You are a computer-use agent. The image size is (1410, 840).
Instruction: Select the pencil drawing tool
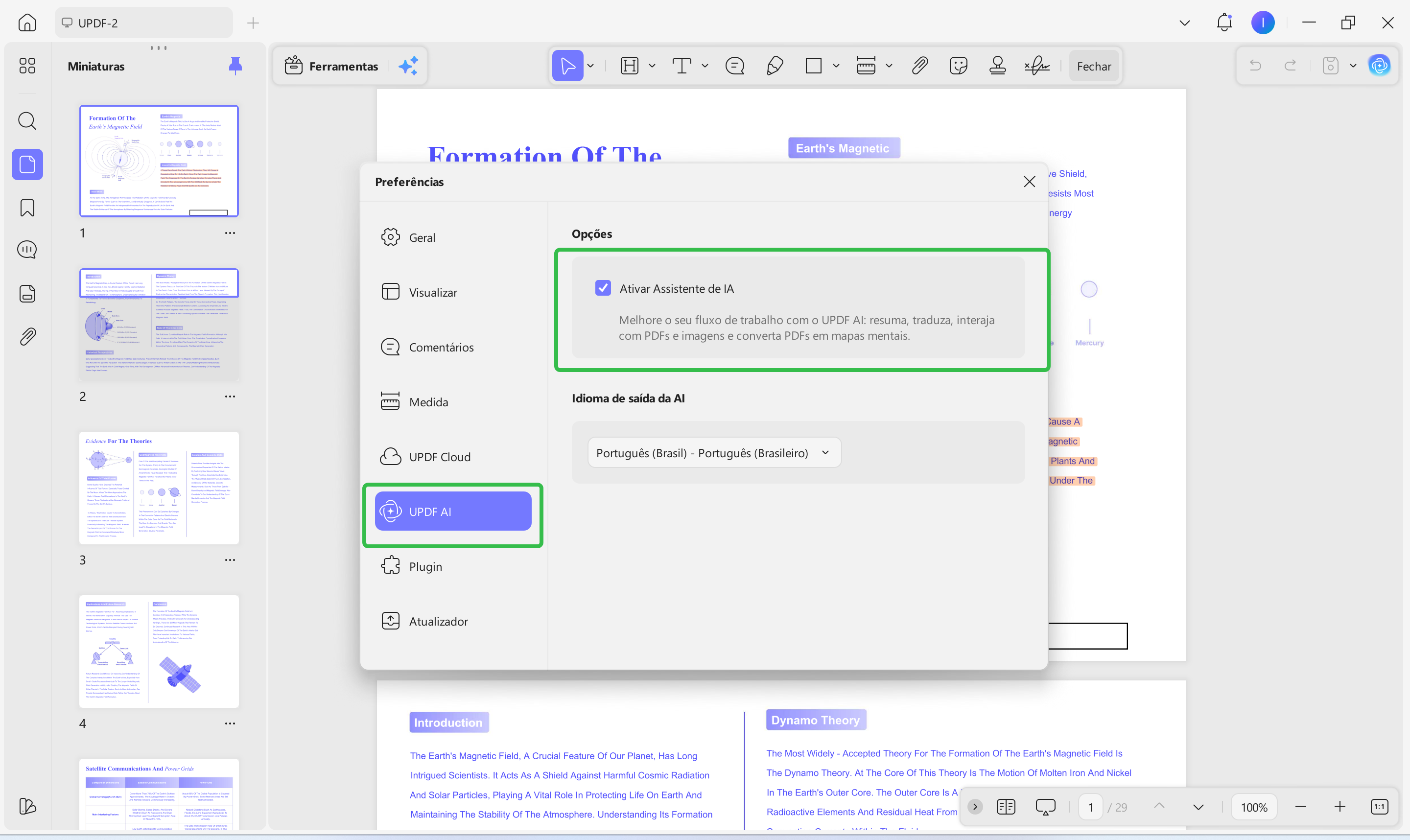tap(775, 66)
